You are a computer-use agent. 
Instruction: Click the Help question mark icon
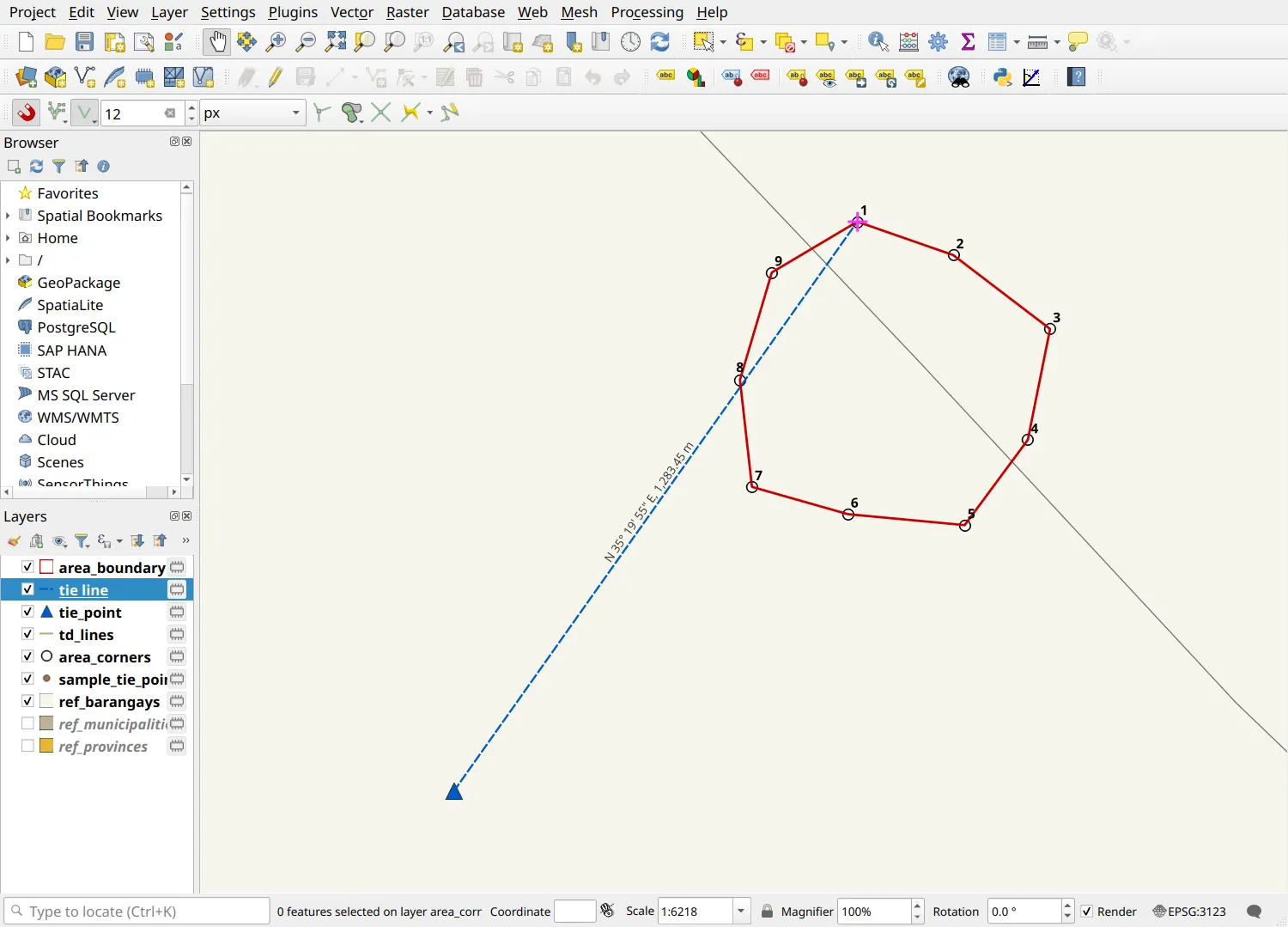[x=1077, y=77]
